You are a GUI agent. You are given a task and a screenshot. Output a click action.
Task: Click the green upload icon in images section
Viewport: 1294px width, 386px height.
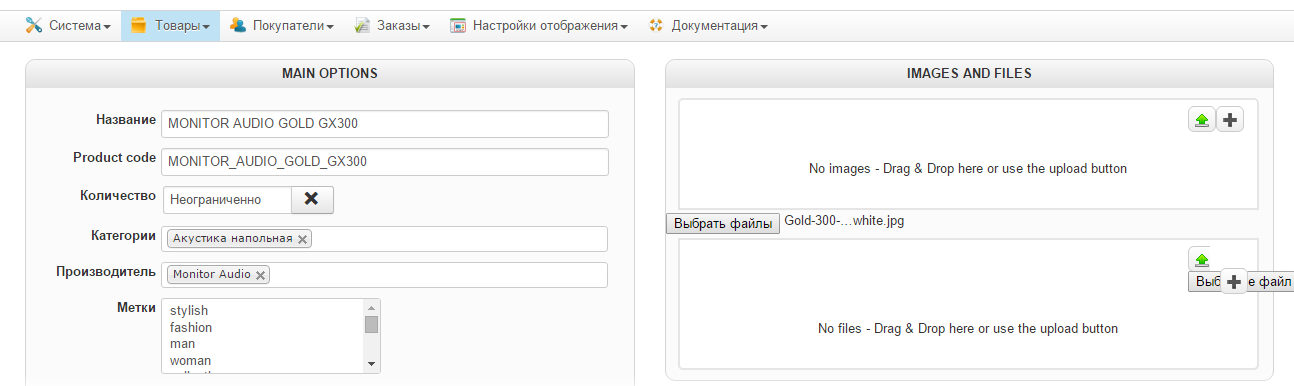point(1201,120)
